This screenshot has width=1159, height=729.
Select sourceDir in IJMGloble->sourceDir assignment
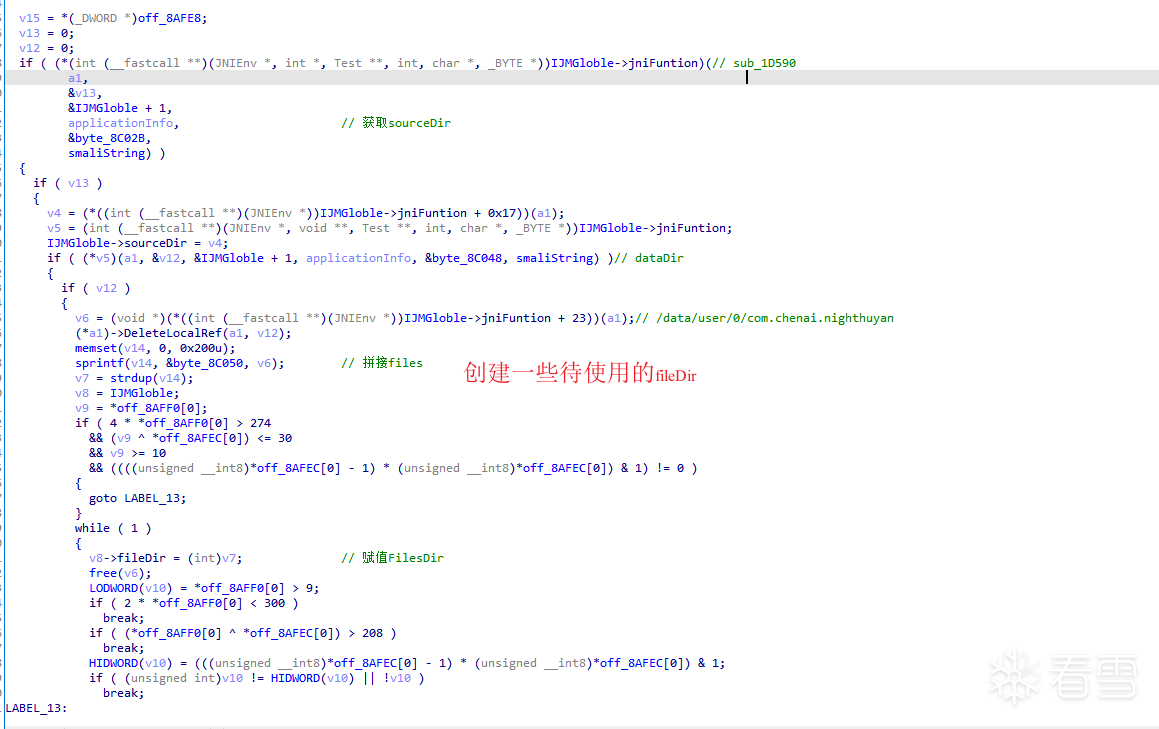(155, 243)
